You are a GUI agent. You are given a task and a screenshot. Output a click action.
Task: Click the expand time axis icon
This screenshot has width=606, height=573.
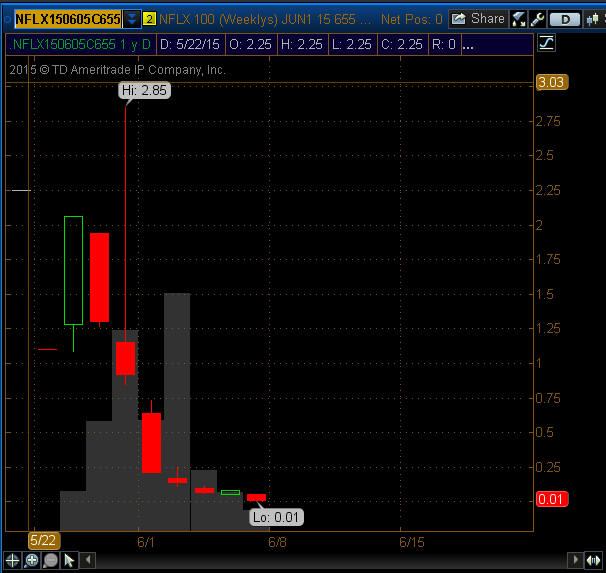coord(594,560)
